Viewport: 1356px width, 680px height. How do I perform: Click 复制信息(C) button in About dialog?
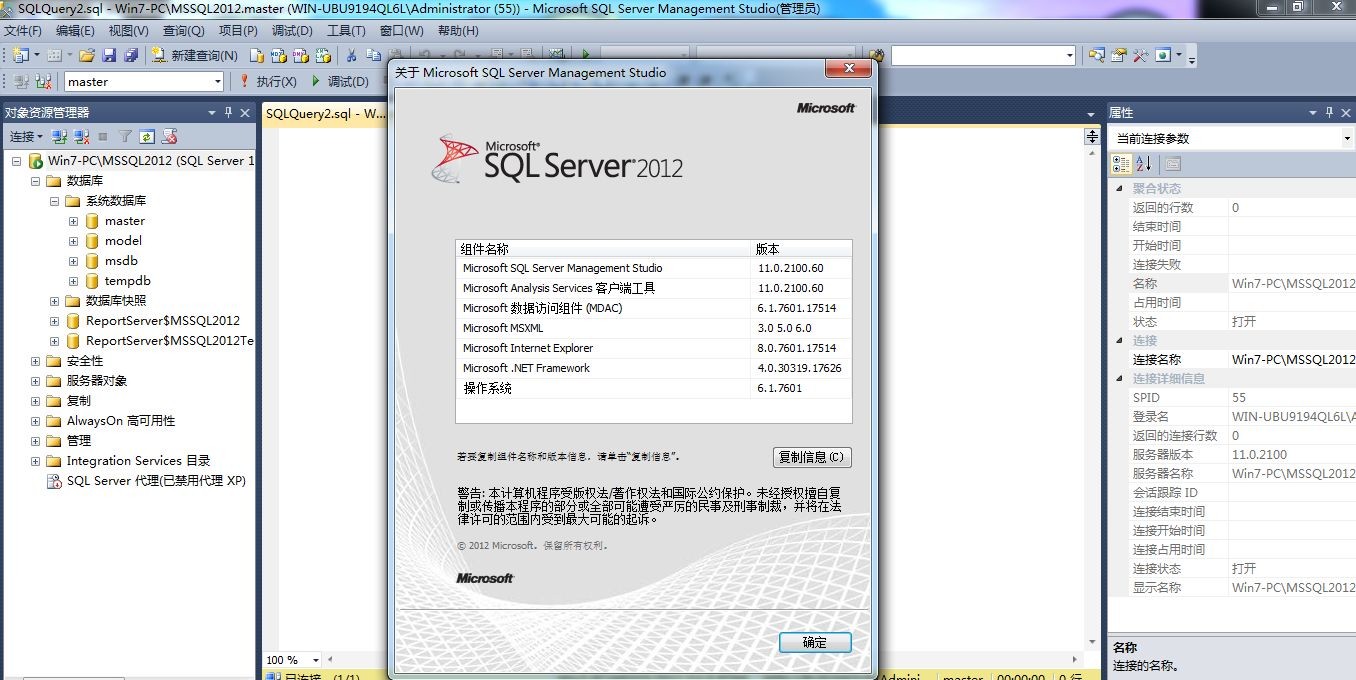click(813, 457)
